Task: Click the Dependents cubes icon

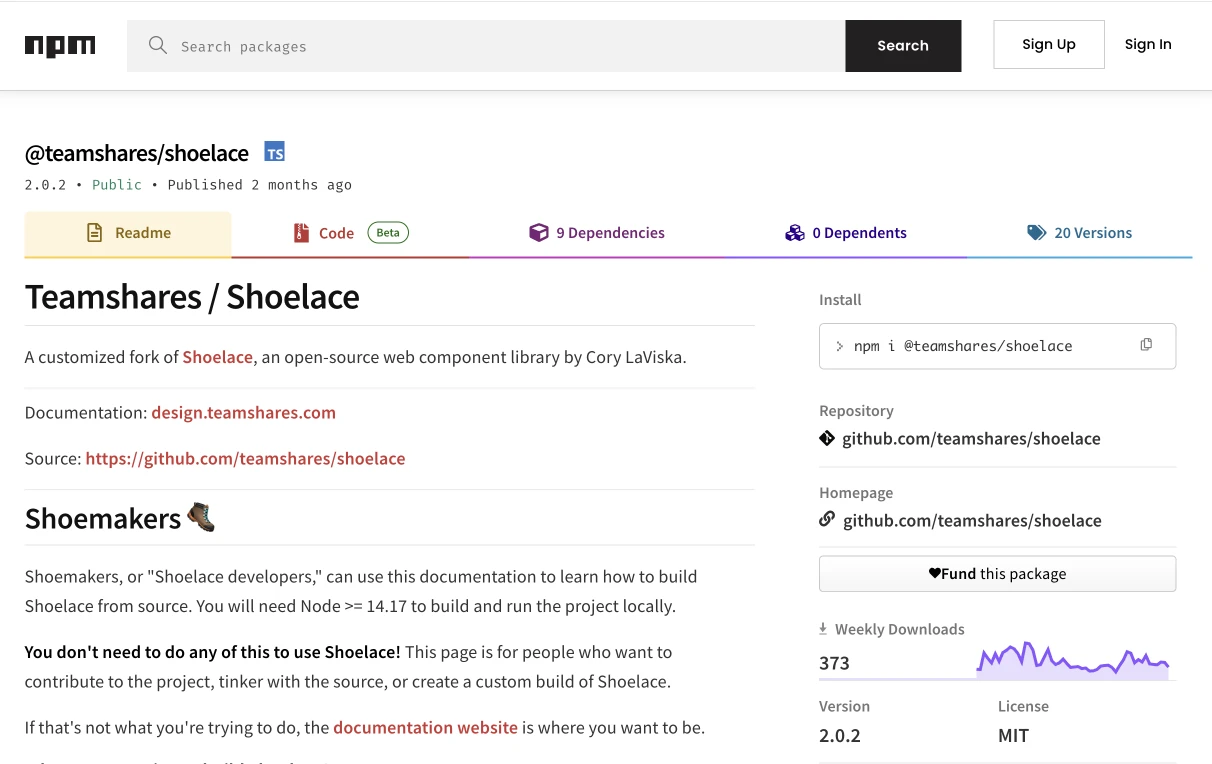Action: click(795, 233)
